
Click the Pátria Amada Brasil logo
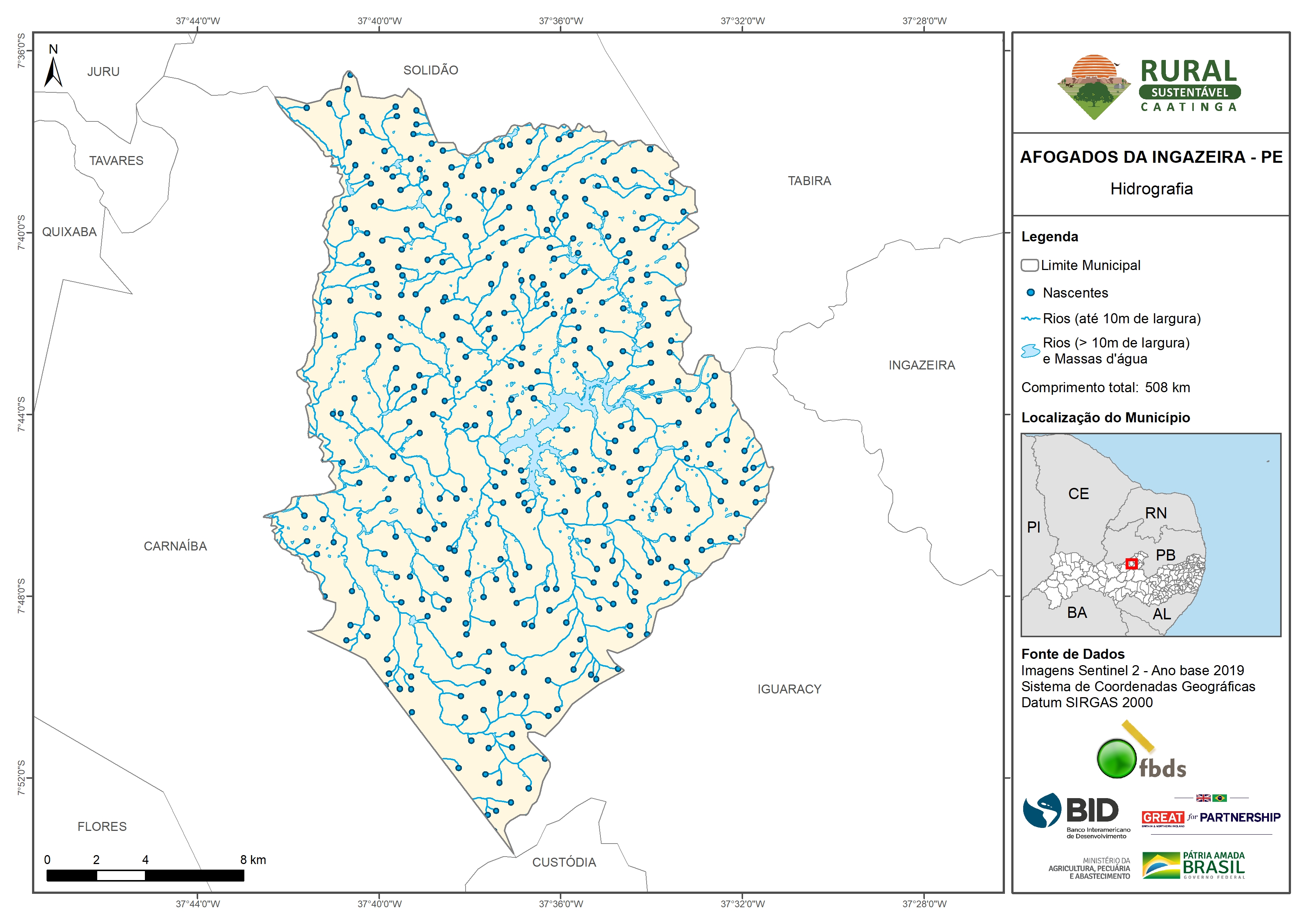(x=1193, y=866)
